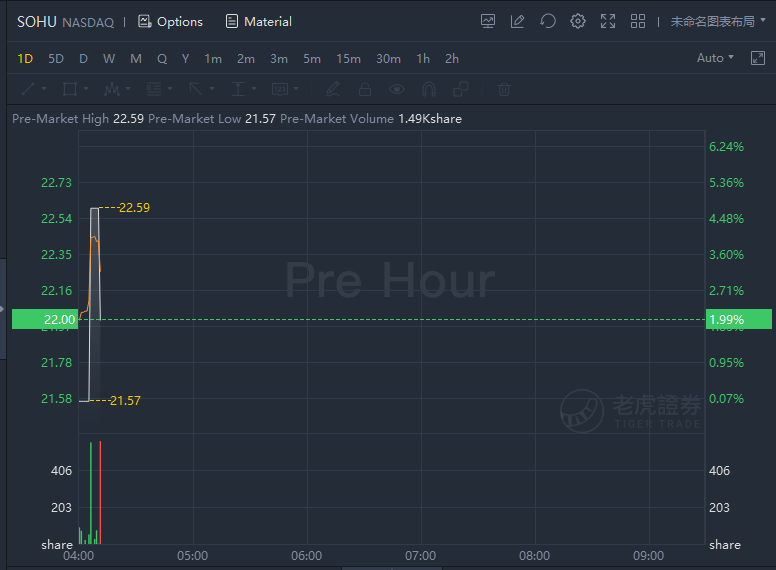
Task: Refresh the chart with the circular arrow icon
Action: [548, 21]
